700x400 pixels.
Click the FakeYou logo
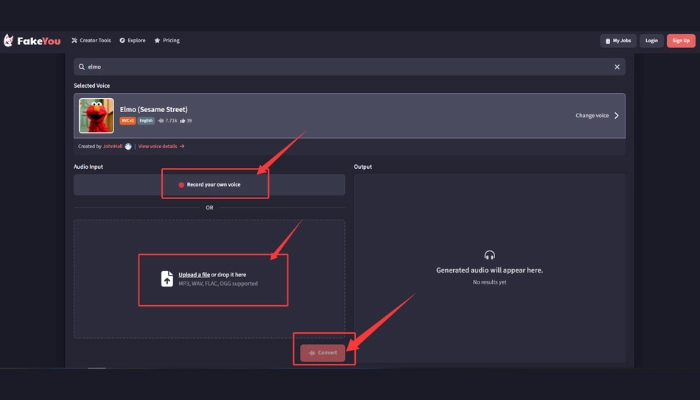pos(32,41)
